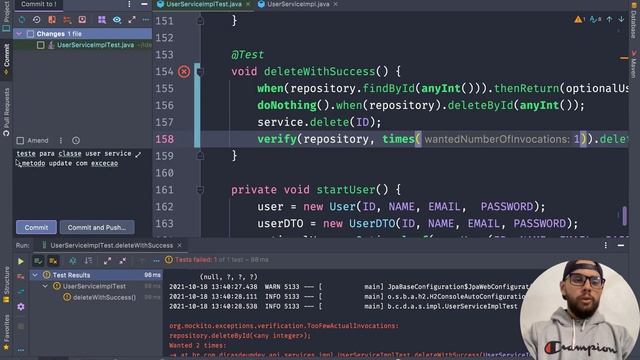Expand all test results
This screenshot has height=360, width=640.
click(x=107, y=260)
